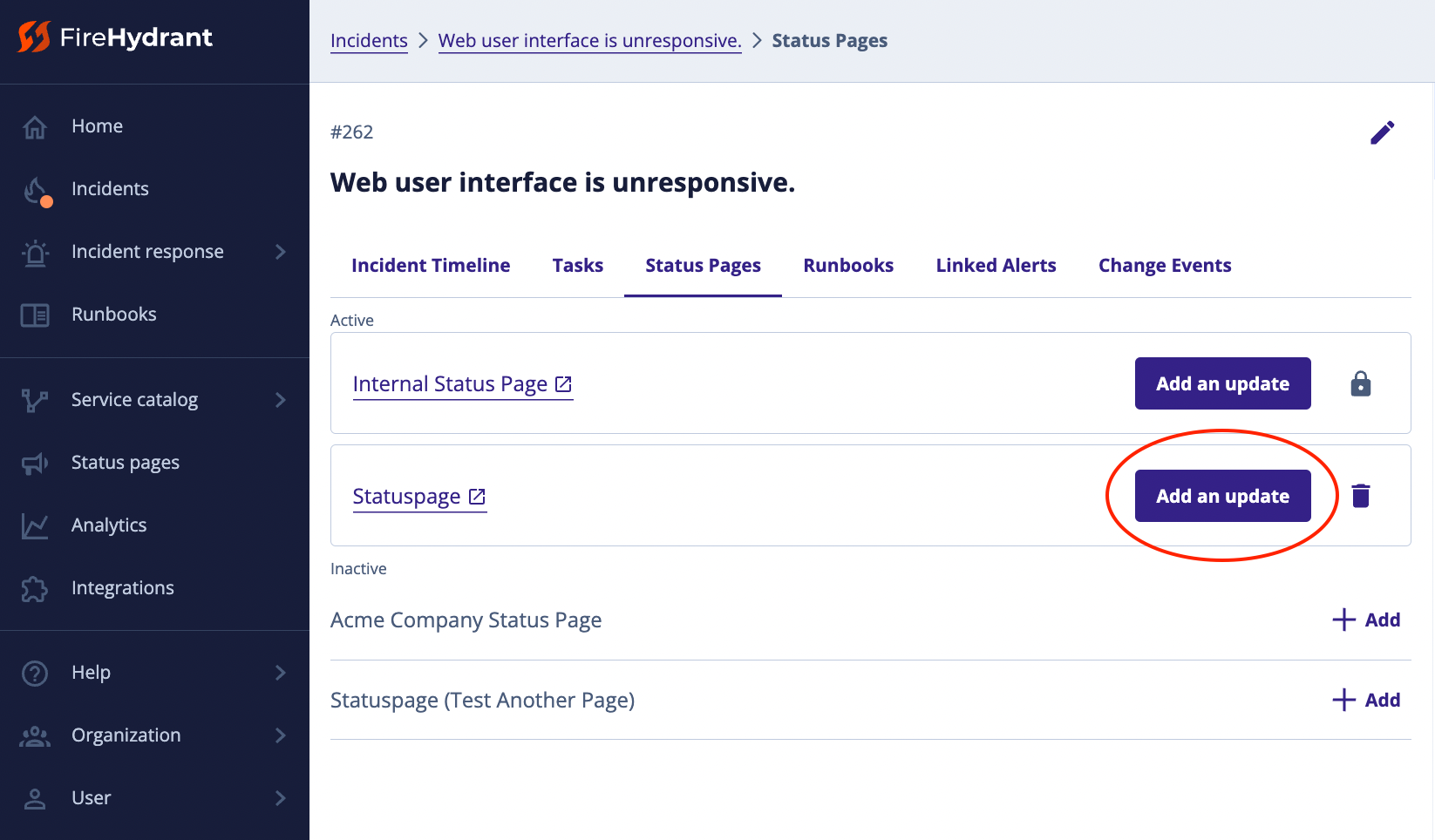
Task: Add an update to Internal Status Page
Action: (1222, 383)
